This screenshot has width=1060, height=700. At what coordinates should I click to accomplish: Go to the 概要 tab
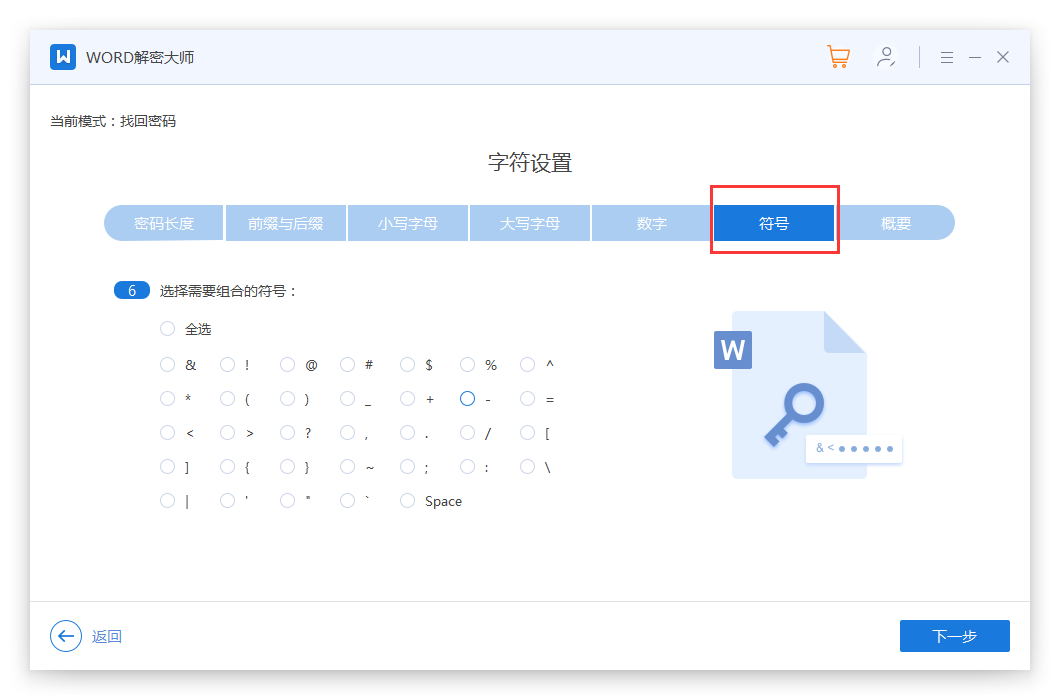point(896,223)
